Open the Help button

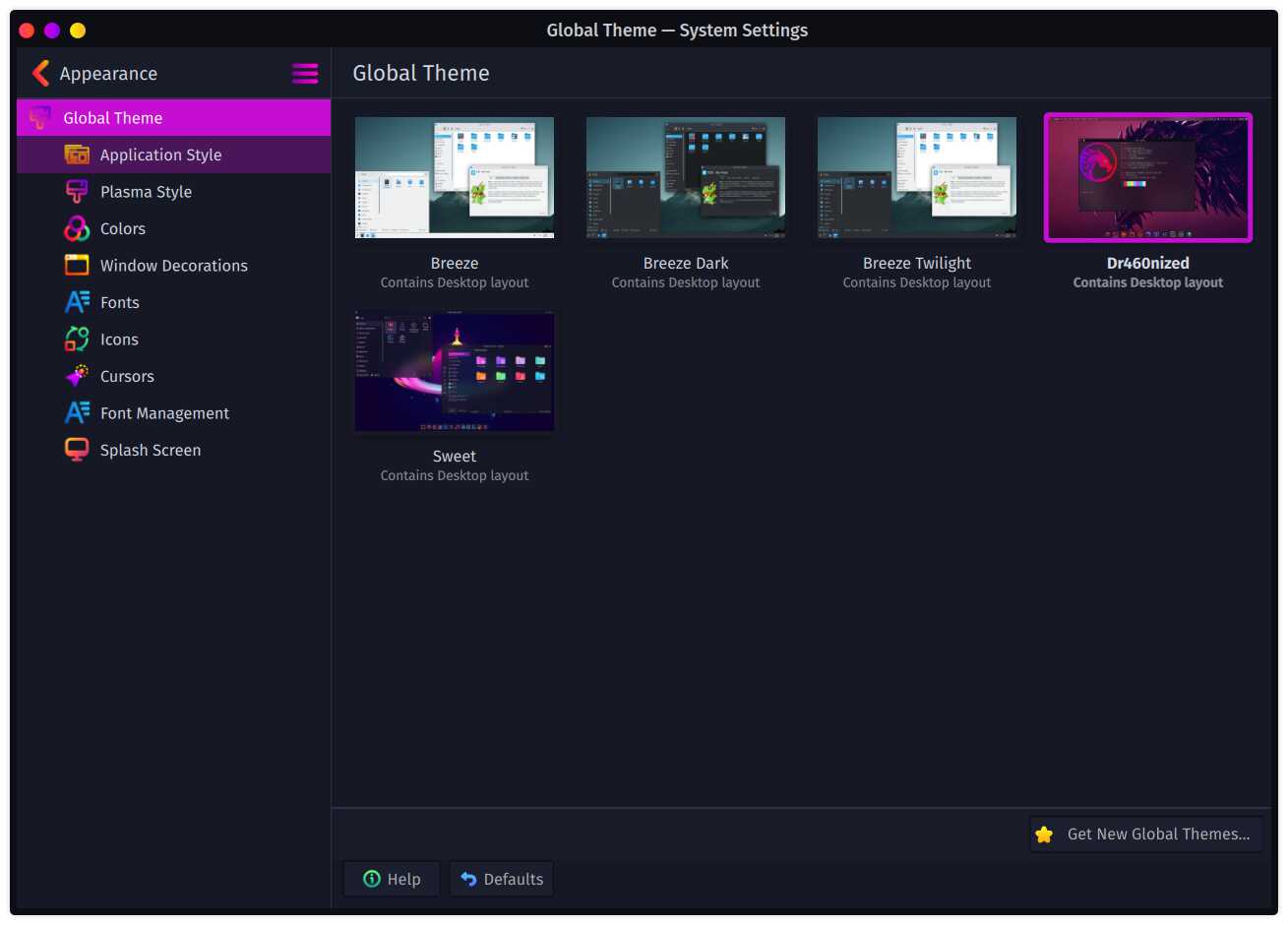click(x=392, y=879)
